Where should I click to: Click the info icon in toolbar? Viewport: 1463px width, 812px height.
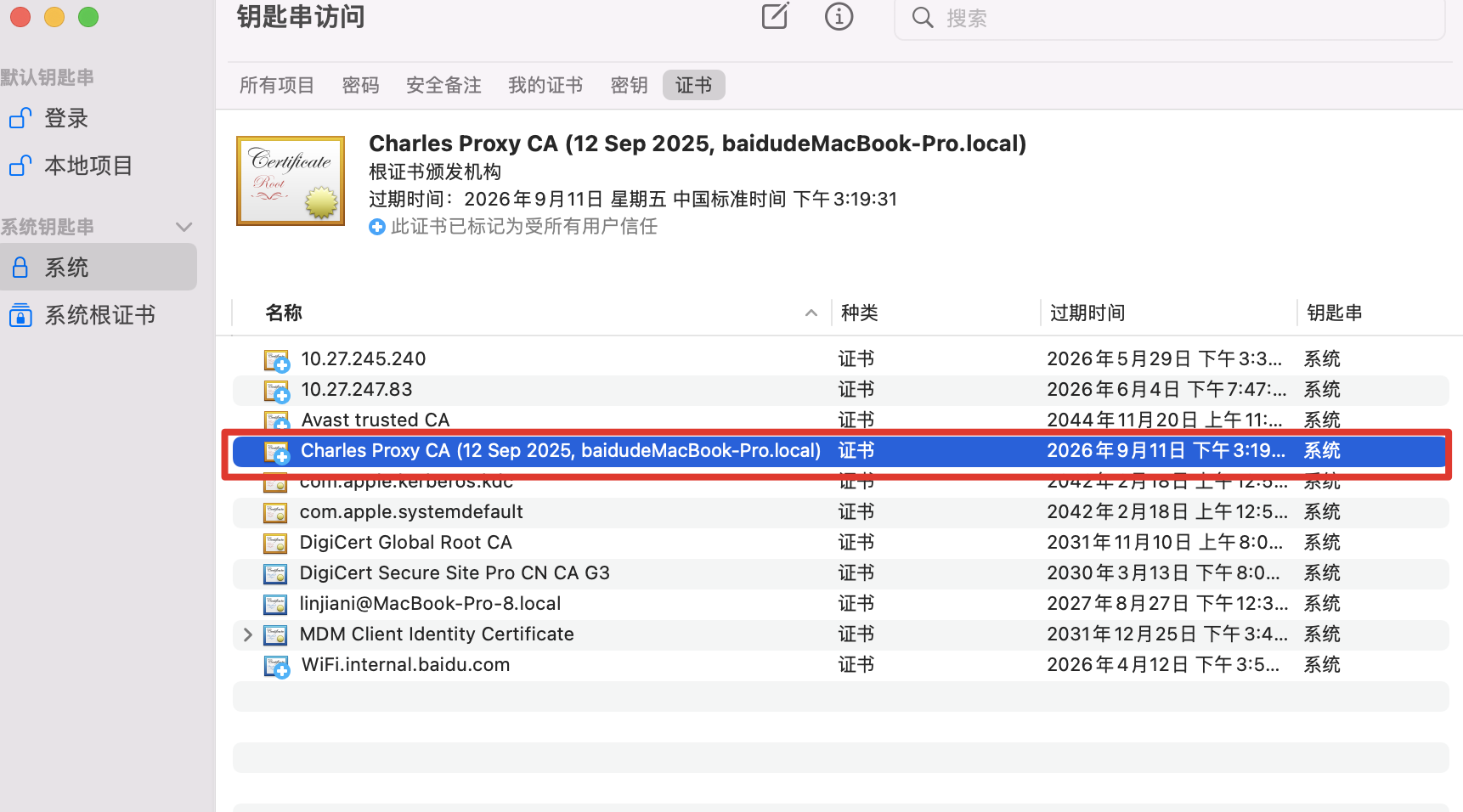pos(839,16)
